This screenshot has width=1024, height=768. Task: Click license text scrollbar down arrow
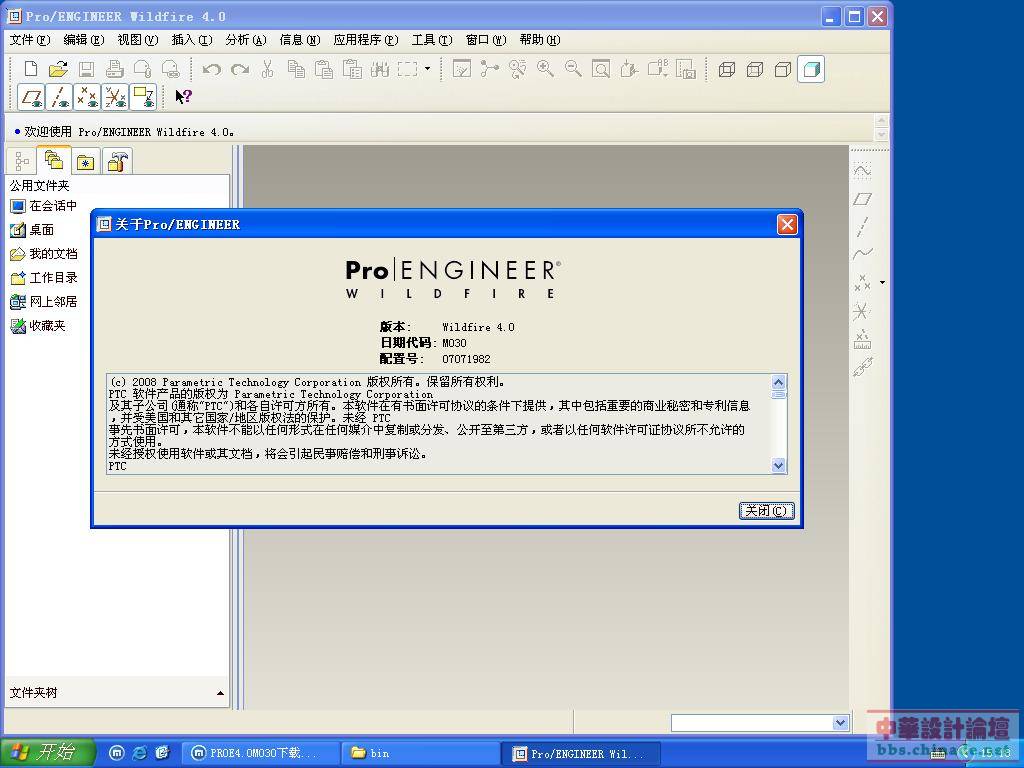[778, 465]
